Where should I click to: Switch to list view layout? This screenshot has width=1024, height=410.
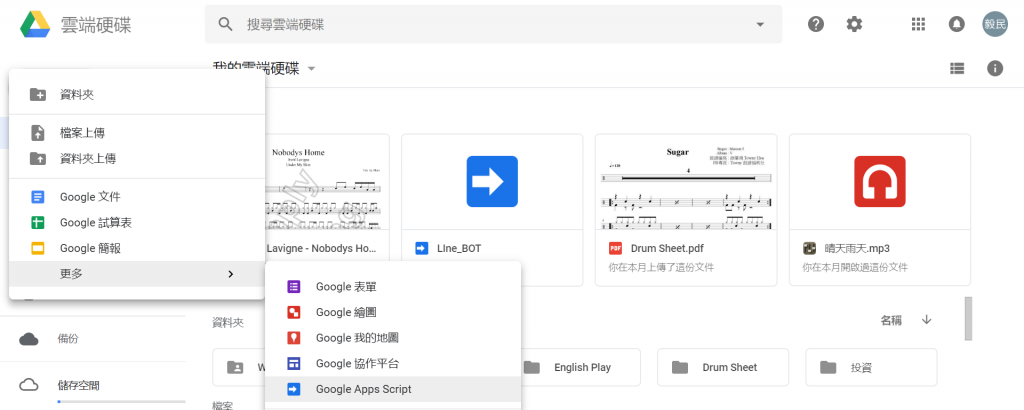click(957, 68)
